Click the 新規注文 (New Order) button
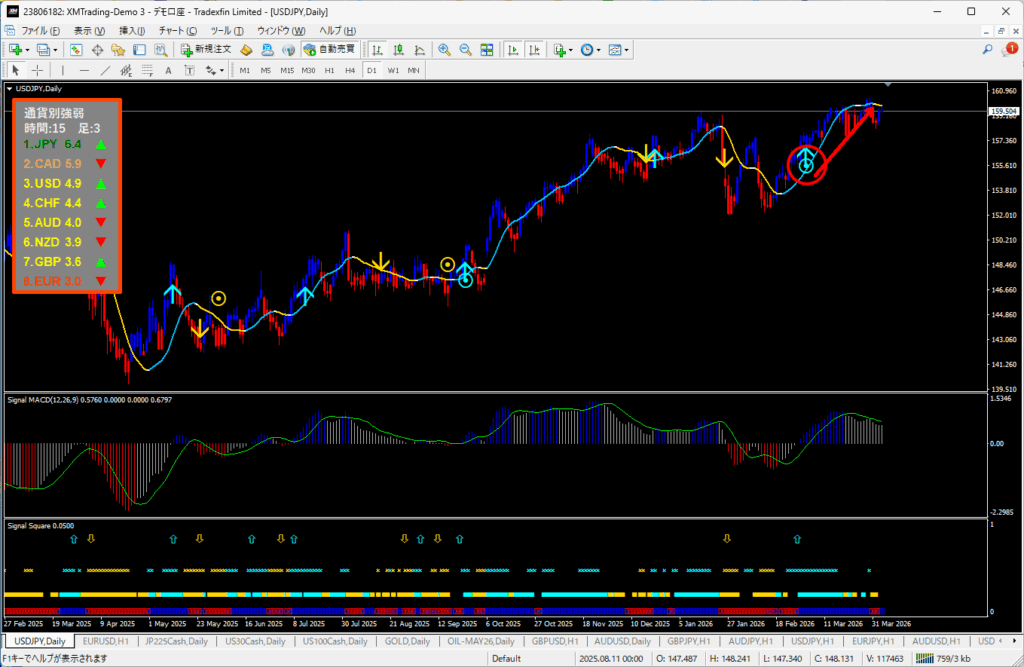 pos(205,49)
